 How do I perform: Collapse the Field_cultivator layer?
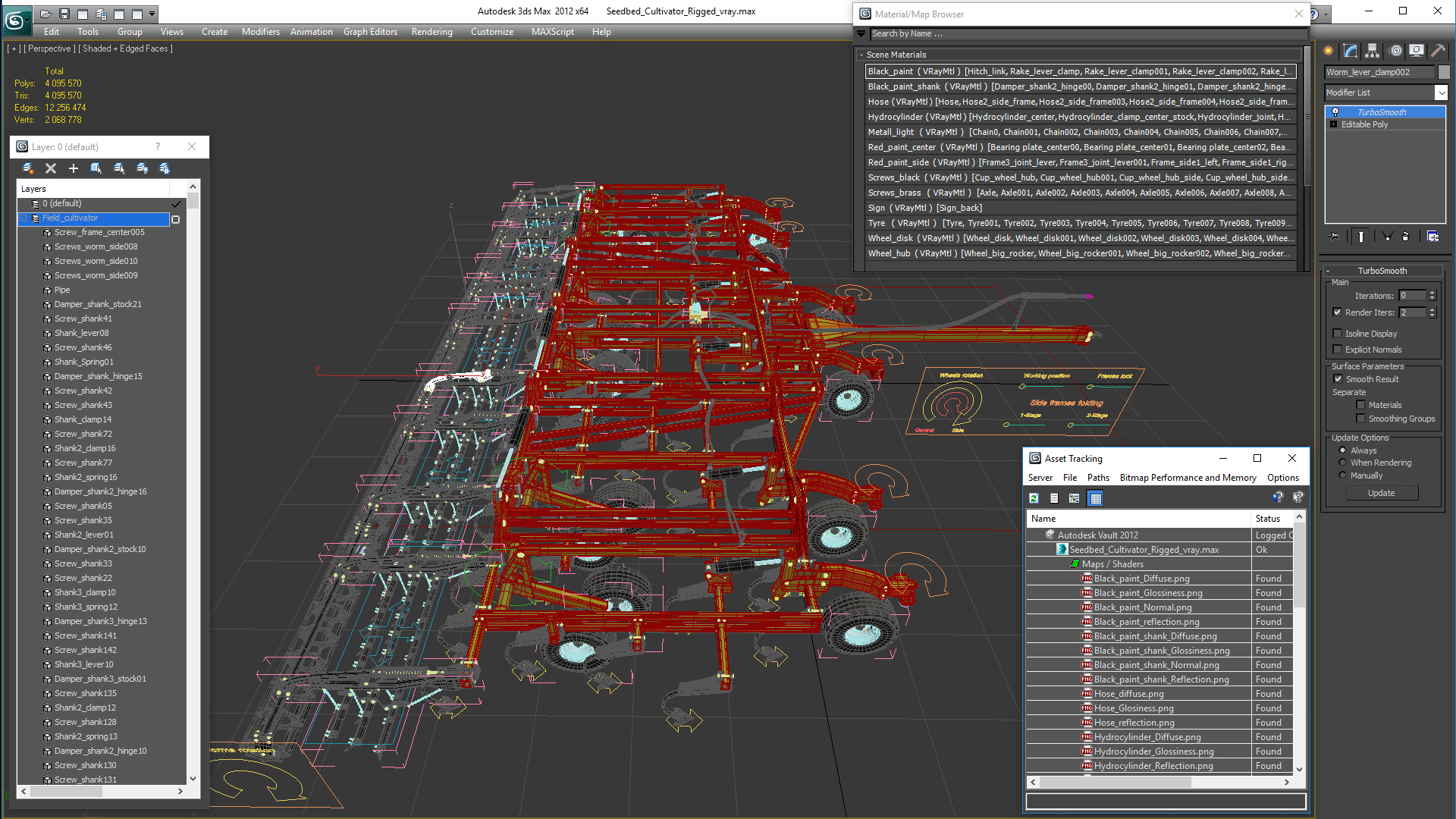(x=24, y=218)
